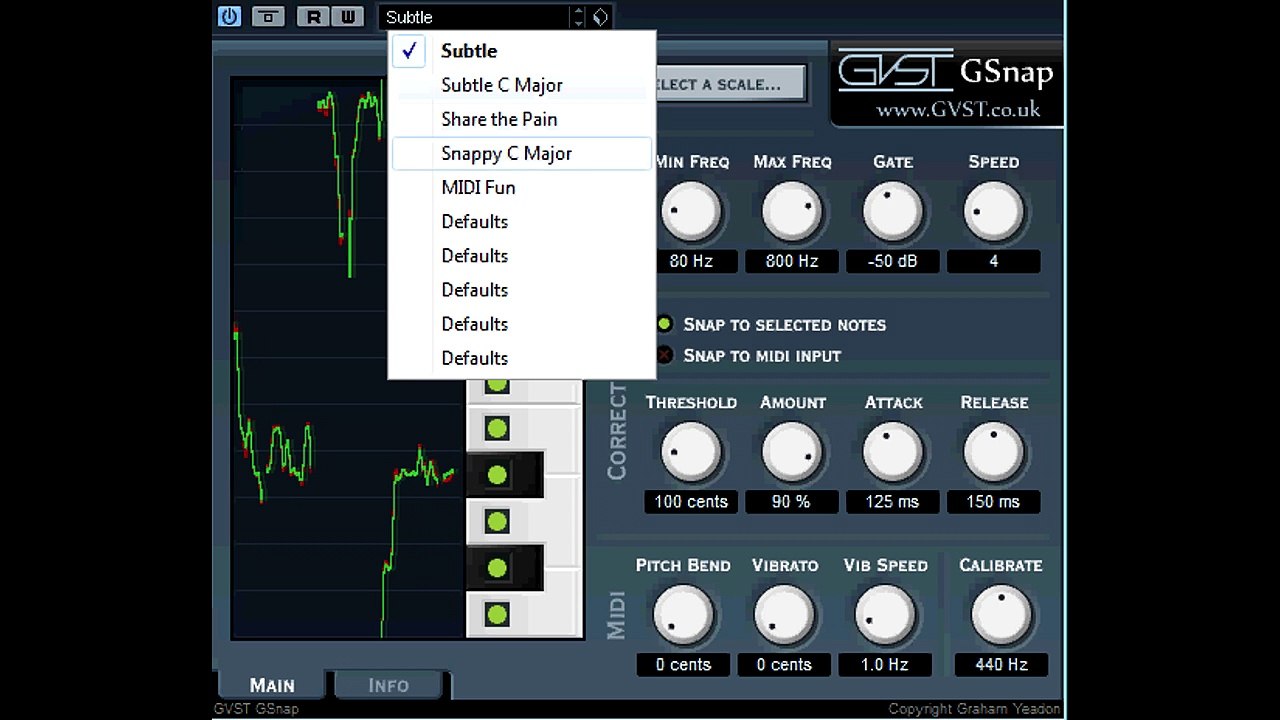Click the Speed value showing 4
The width and height of the screenshot is (1280, 720).
(x=994, y=261)
